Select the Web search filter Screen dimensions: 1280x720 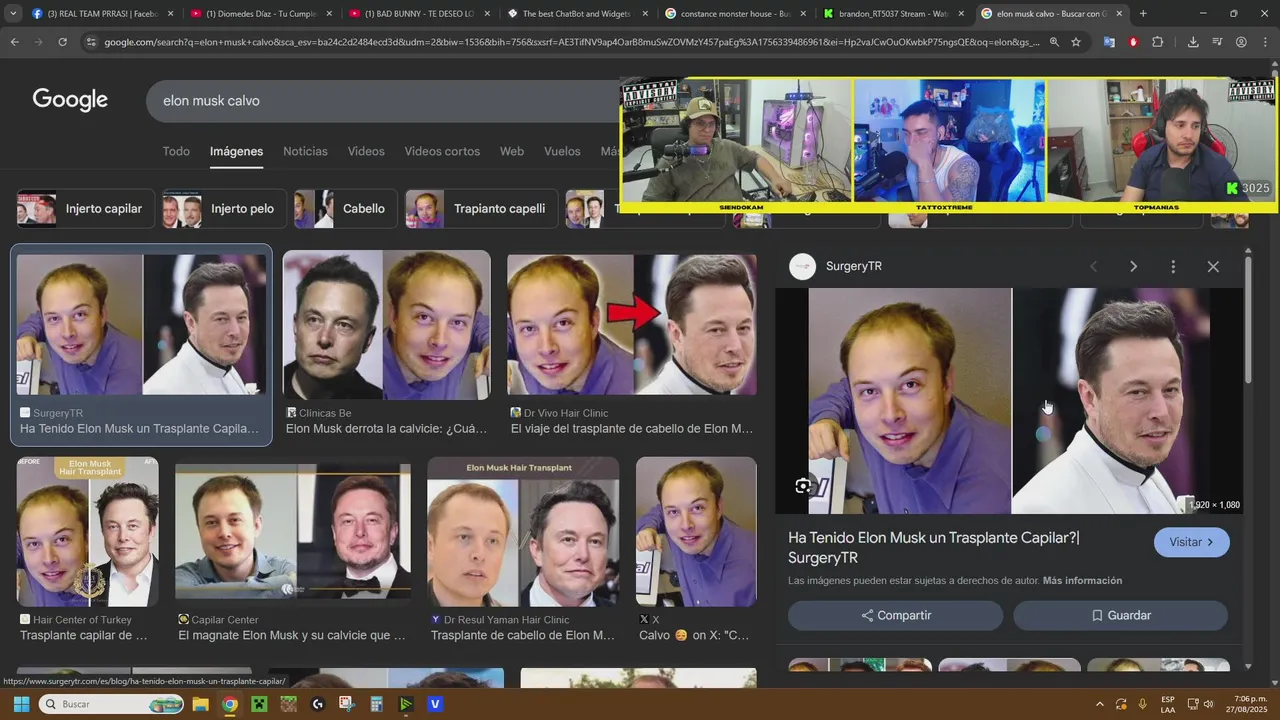point(512,151)
